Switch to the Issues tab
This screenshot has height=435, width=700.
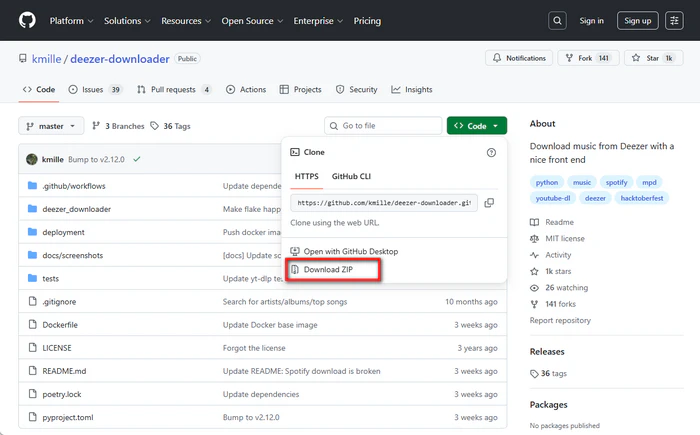tap(95, 90)
